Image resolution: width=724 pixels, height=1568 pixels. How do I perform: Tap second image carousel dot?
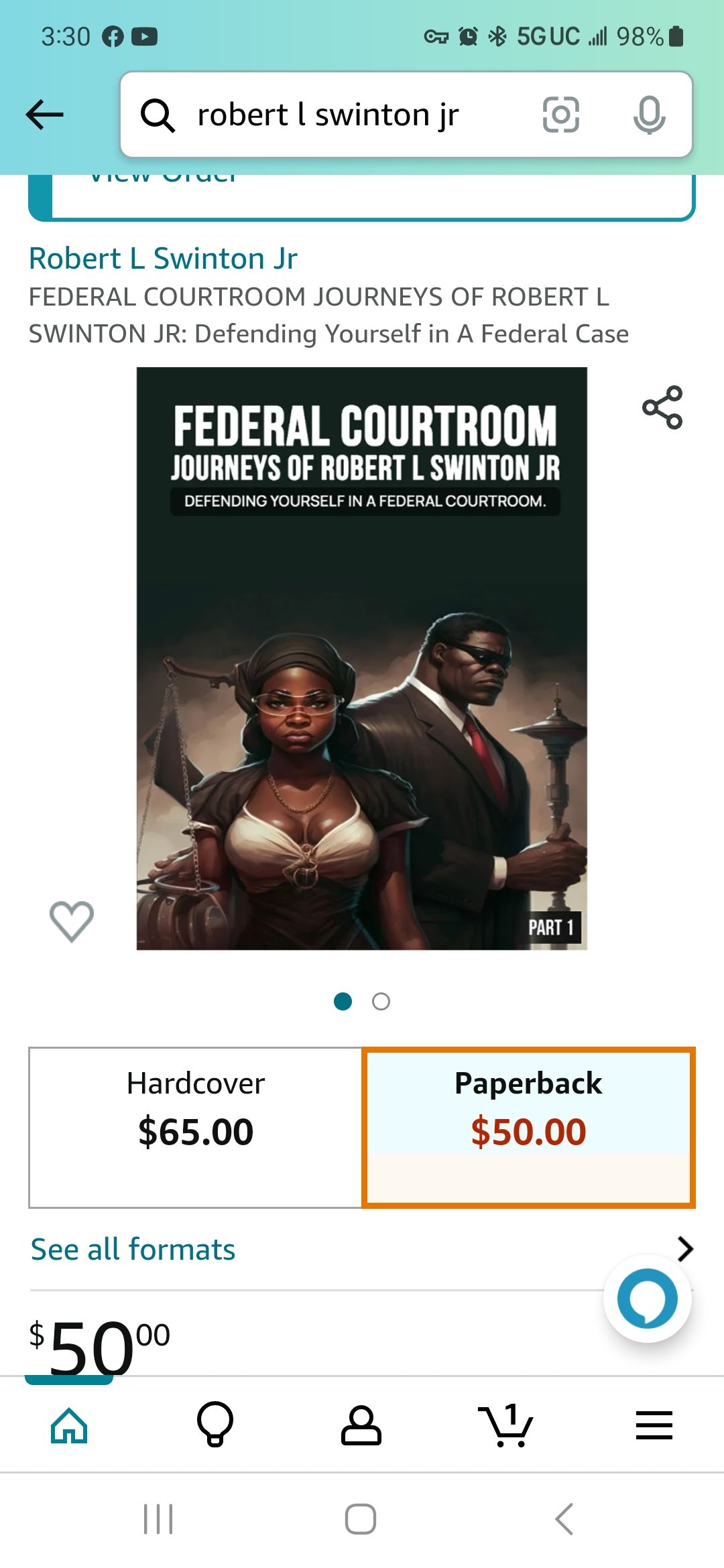(381, 1002)
